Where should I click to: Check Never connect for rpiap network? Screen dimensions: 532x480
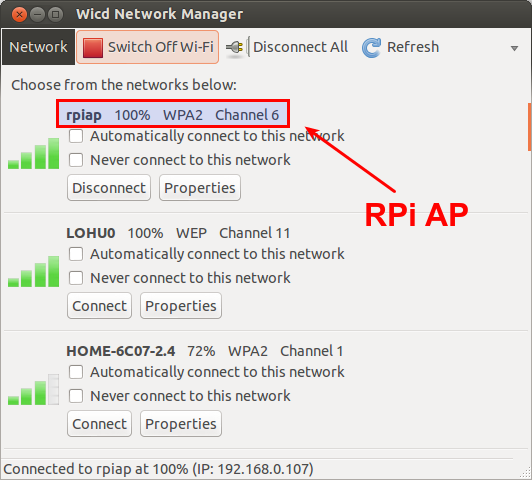coord(76,160)
